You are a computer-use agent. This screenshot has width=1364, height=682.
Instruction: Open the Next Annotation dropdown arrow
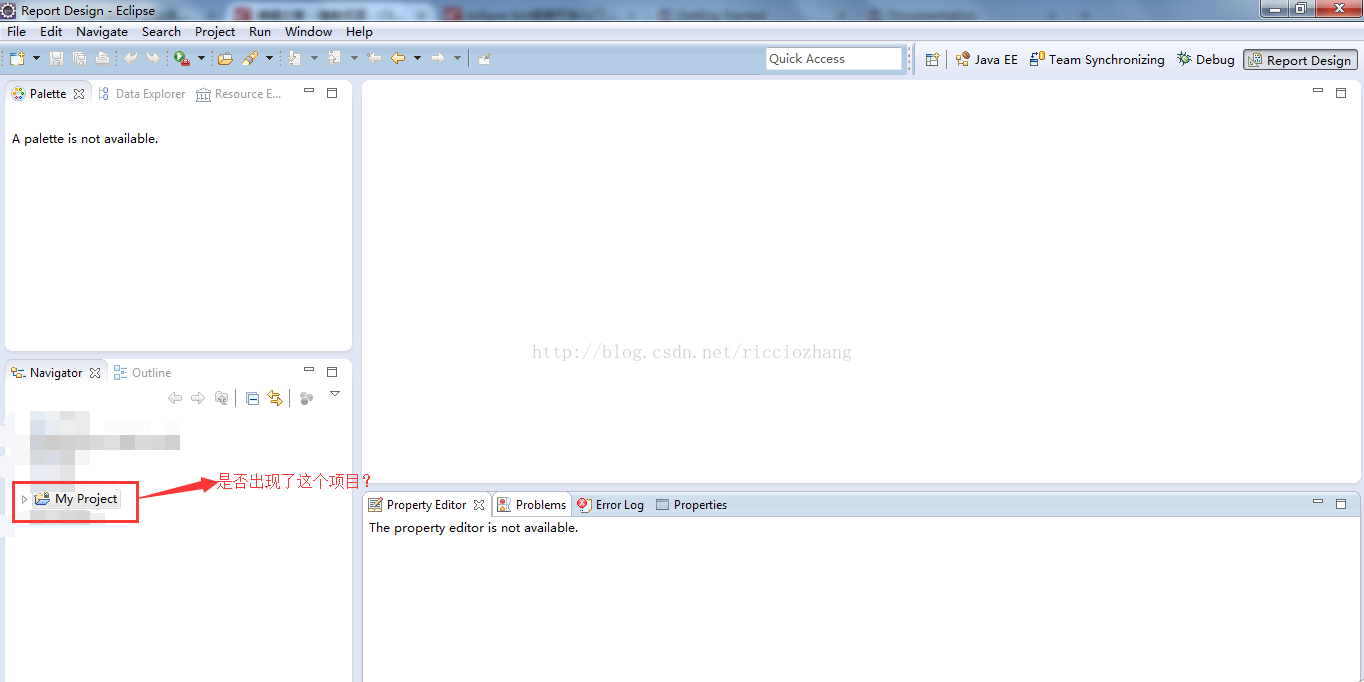pos(314,58)
